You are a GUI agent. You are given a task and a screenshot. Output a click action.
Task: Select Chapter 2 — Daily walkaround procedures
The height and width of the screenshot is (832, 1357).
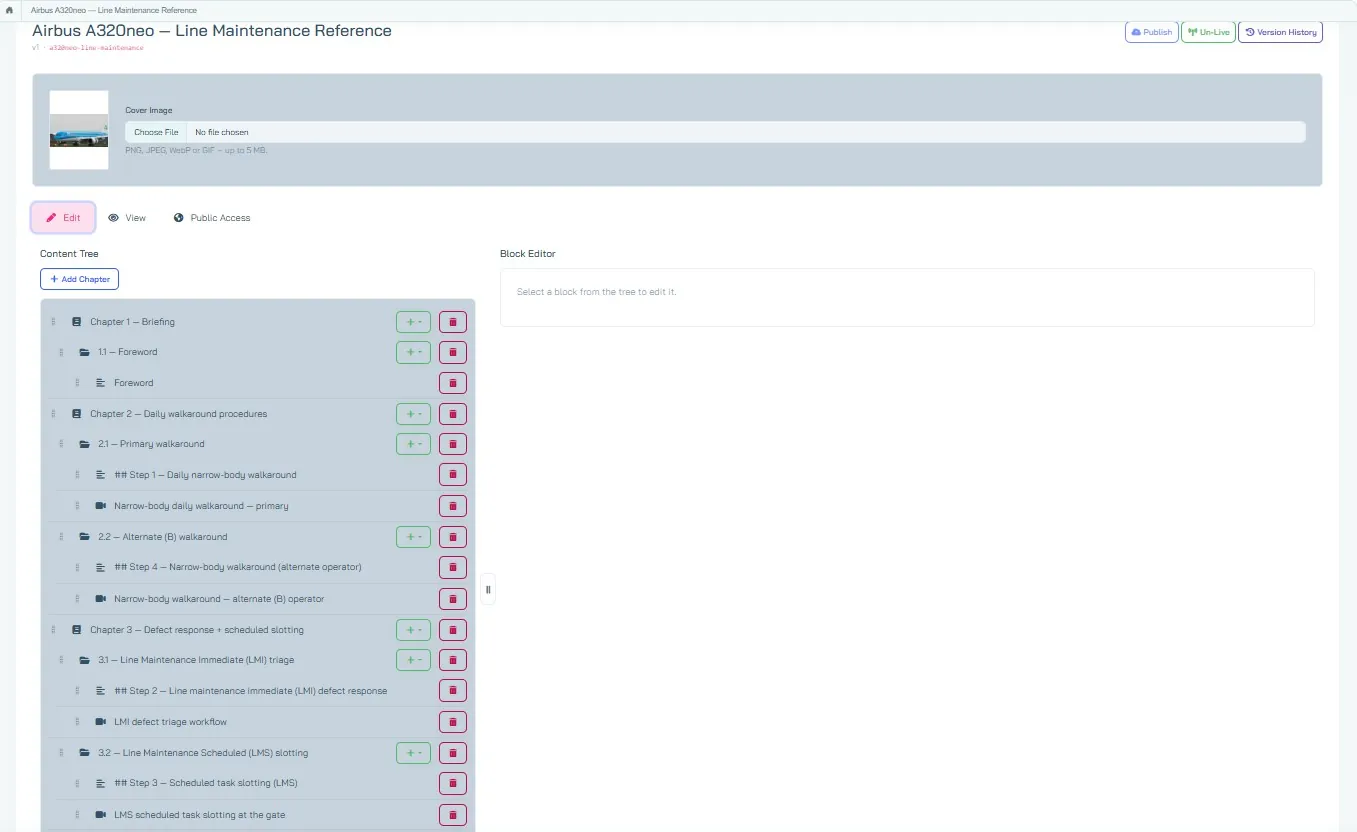(x=178, y=414)
